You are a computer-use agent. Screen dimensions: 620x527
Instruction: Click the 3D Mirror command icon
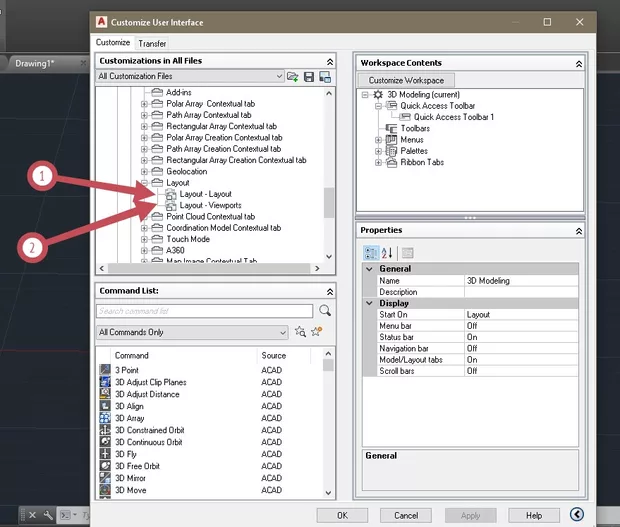click(x=106, y=478)
